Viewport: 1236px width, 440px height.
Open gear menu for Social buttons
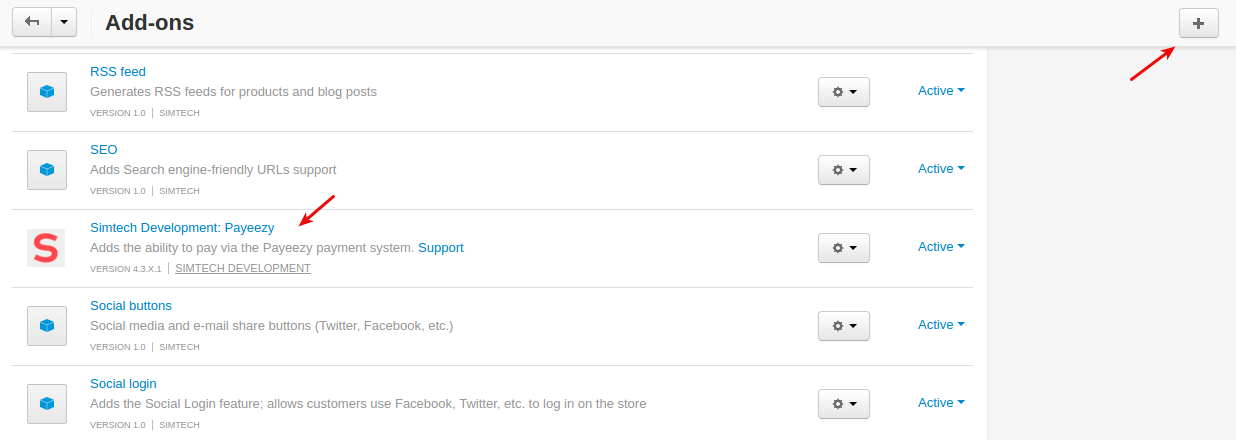[844, 326]
